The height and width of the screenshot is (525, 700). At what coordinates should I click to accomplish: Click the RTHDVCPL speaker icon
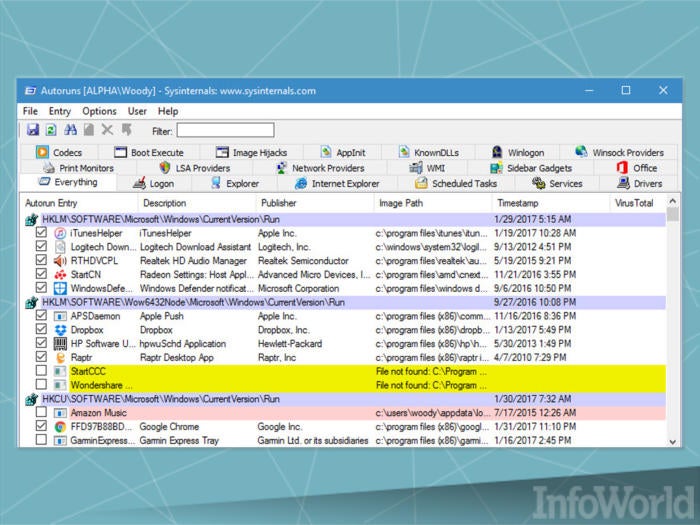60,261
